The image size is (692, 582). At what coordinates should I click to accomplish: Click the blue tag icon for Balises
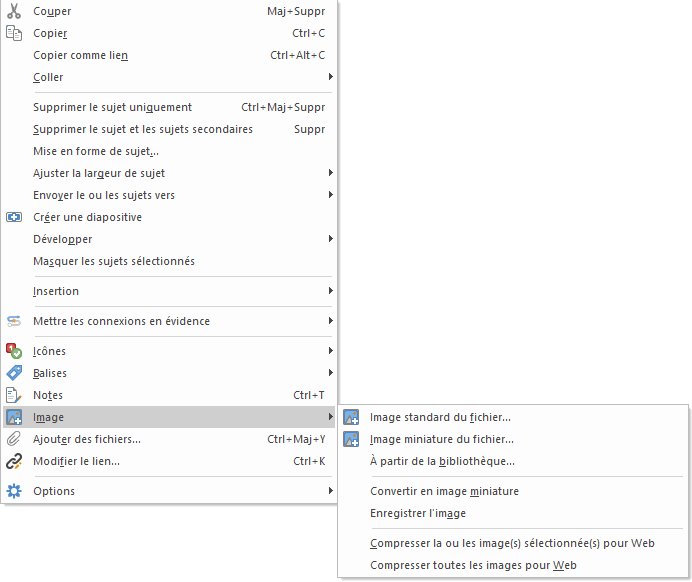click(14, 373)
